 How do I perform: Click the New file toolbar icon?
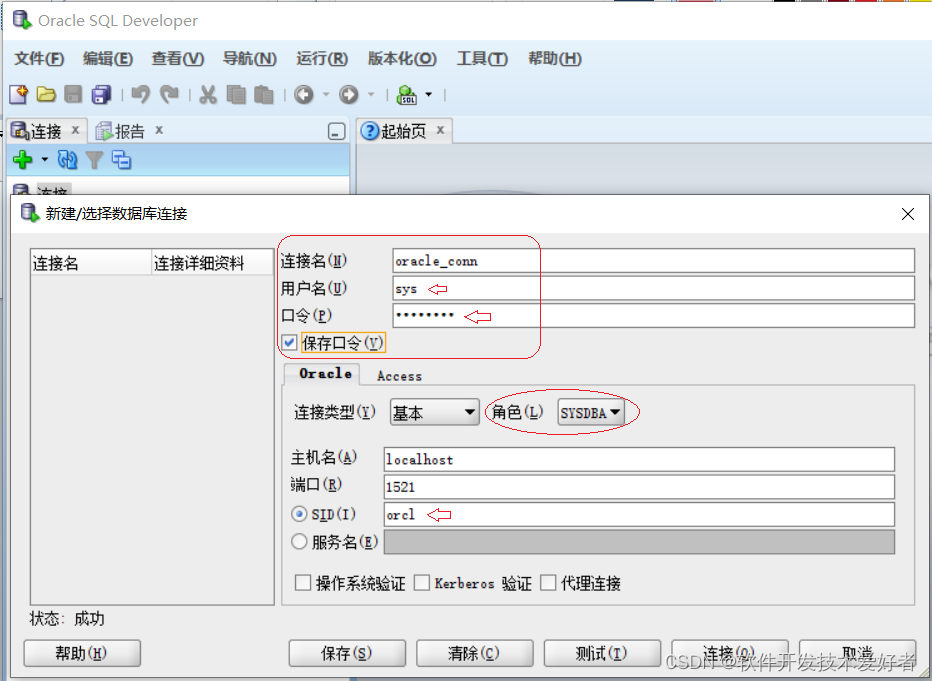point(18,94)
